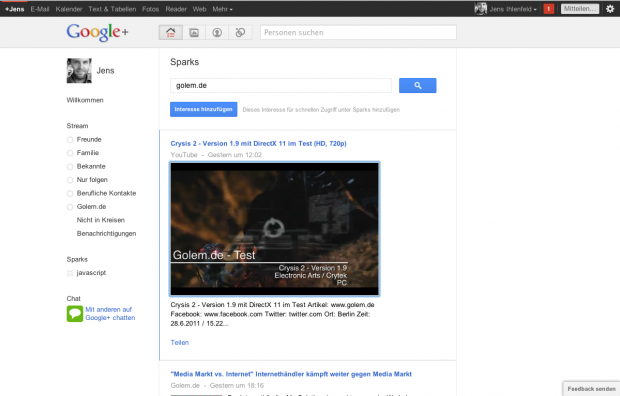Viewport: 620px width, 396px height.
Task: Select the Bekannte circle stream
Action: [91, 167]
